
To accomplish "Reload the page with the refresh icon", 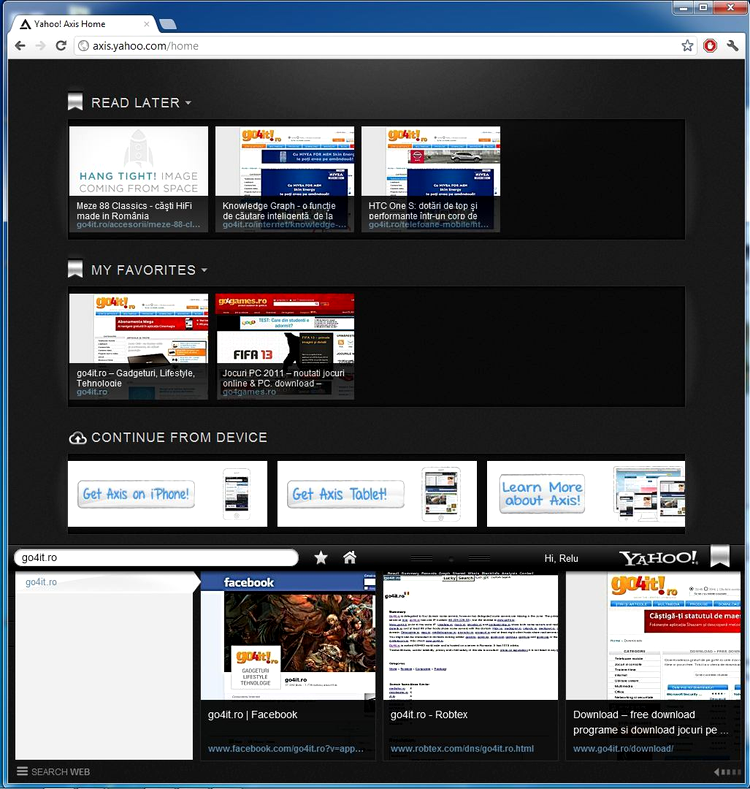I will pos(61,46).
